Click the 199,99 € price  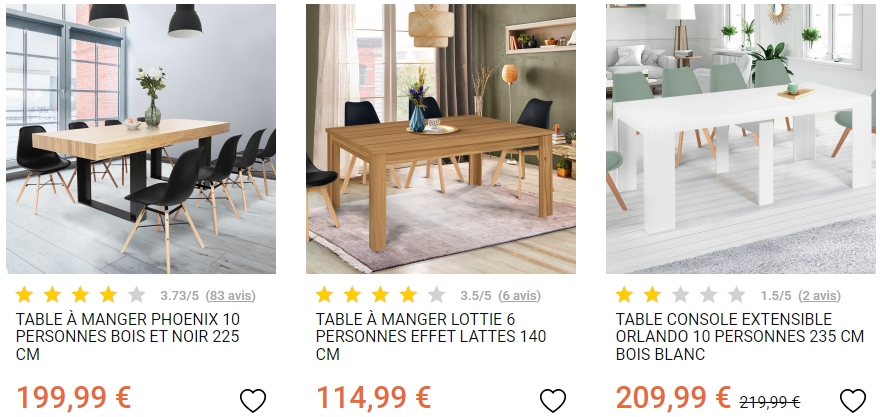[x=74, y=397]
